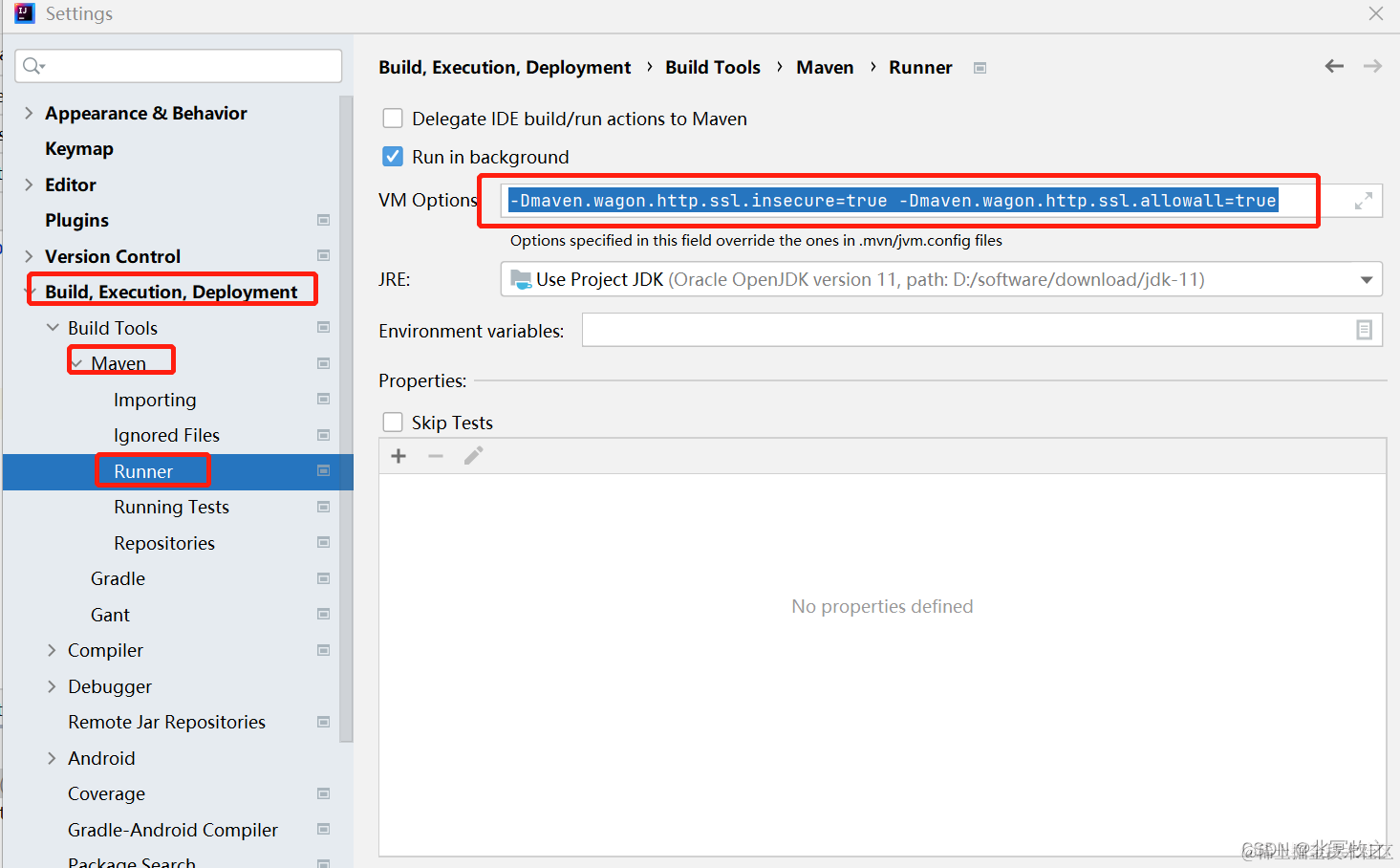
Task: Click project icon next to Build Tools
Action: [x=323, y=327]
